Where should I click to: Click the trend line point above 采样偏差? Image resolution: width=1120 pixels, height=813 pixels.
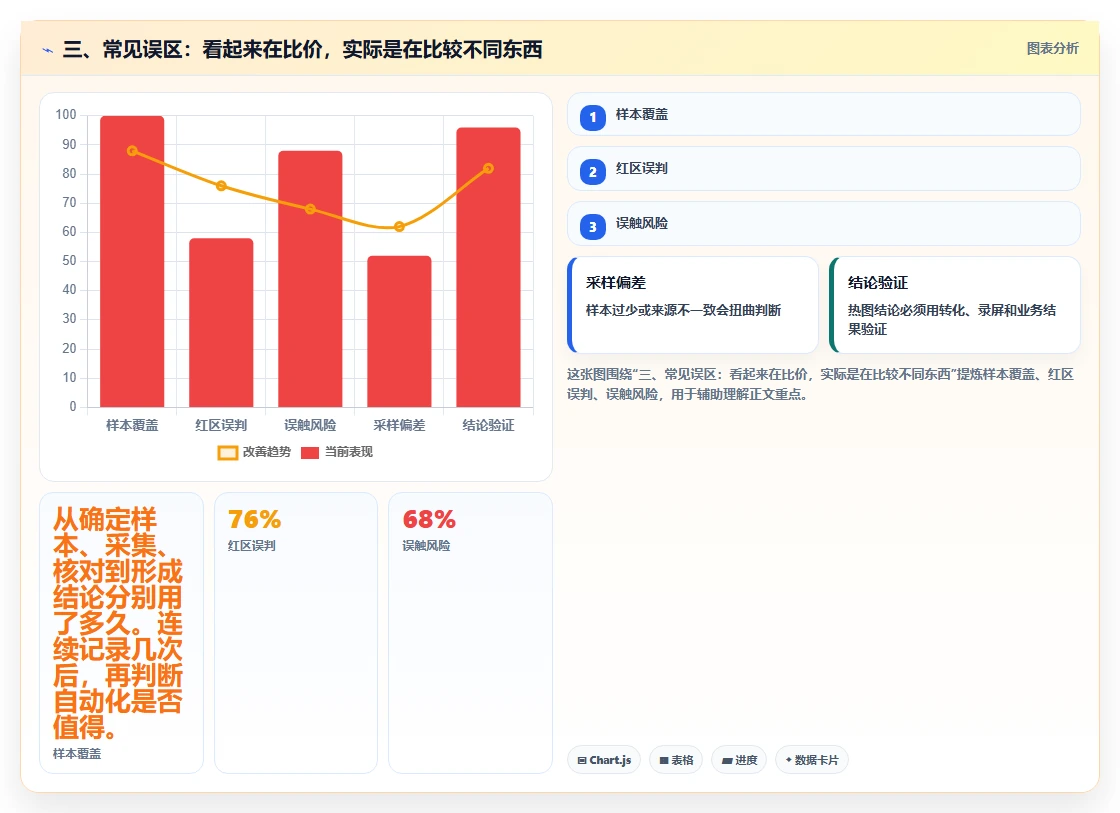pos(399,226)
